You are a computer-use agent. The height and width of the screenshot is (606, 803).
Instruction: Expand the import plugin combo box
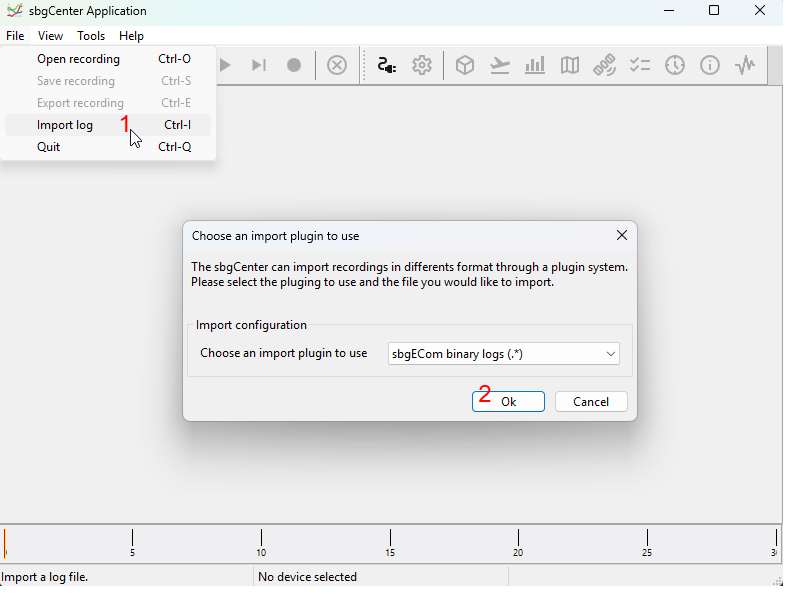coord(503,354)
